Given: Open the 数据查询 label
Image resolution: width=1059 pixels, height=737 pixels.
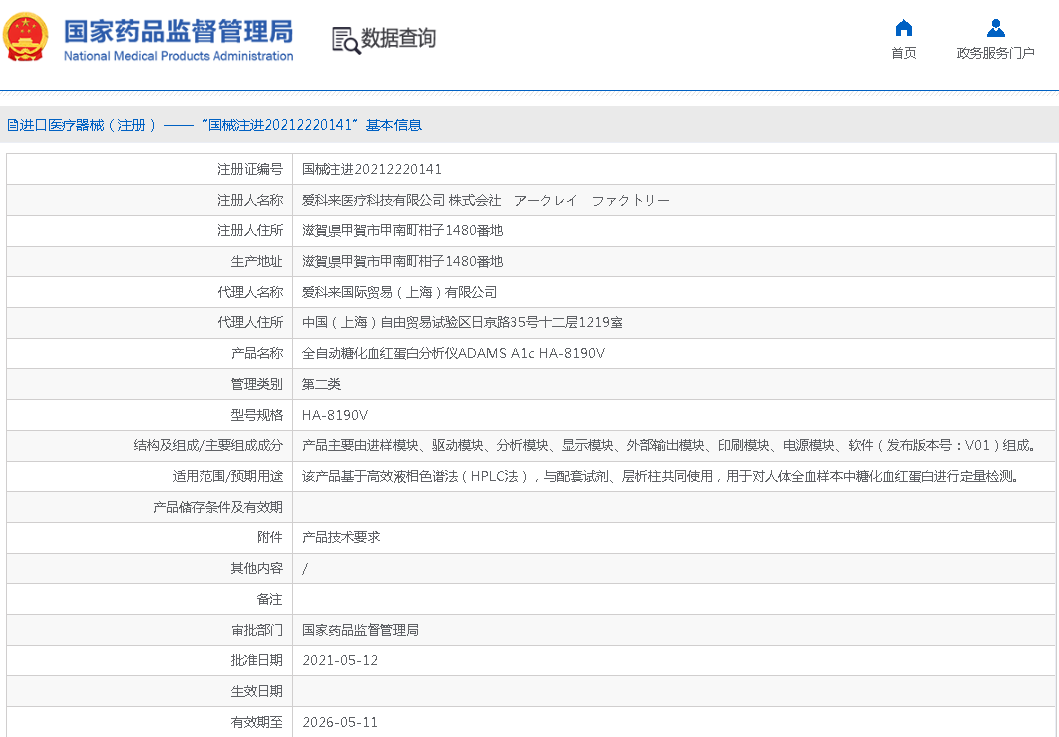Looking at the screenshot, I should pos(398,39).
